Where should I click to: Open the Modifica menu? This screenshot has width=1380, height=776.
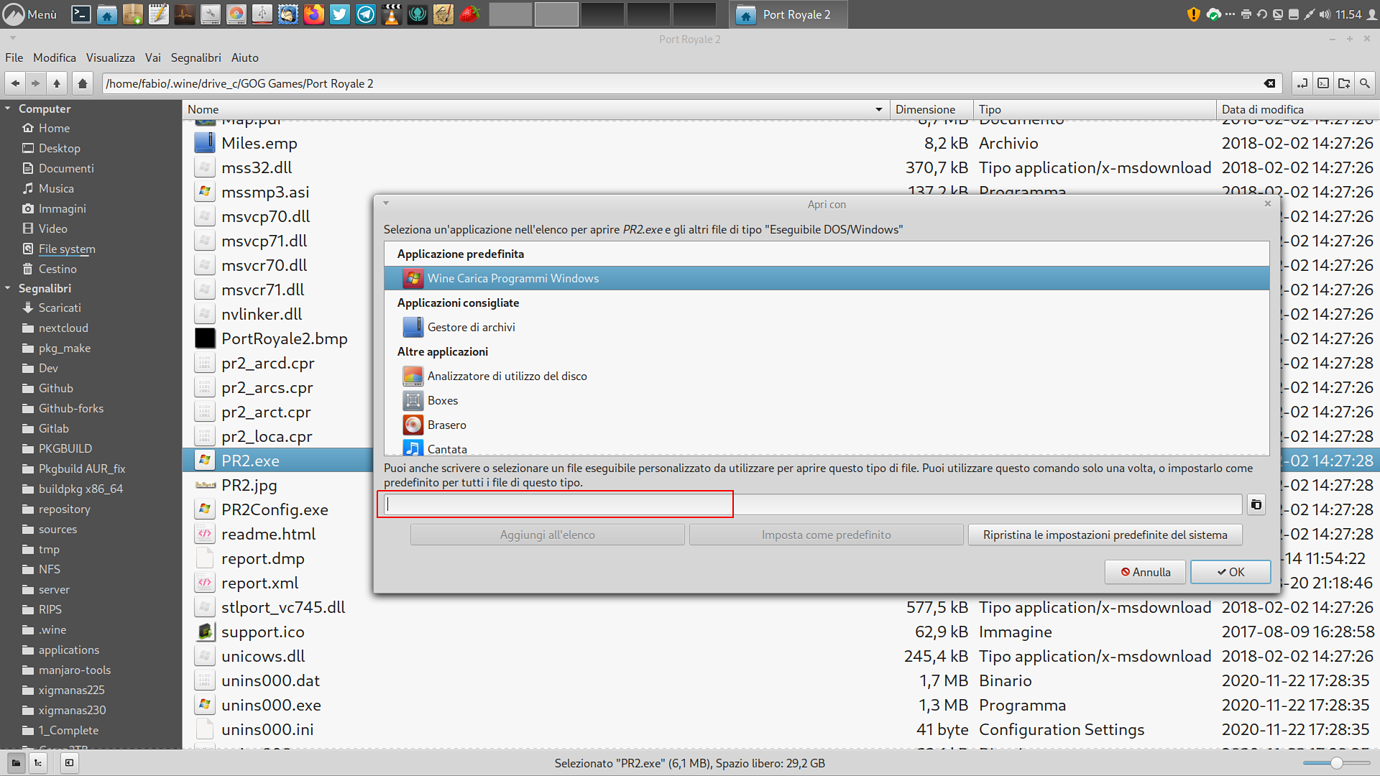coord(54,58)
